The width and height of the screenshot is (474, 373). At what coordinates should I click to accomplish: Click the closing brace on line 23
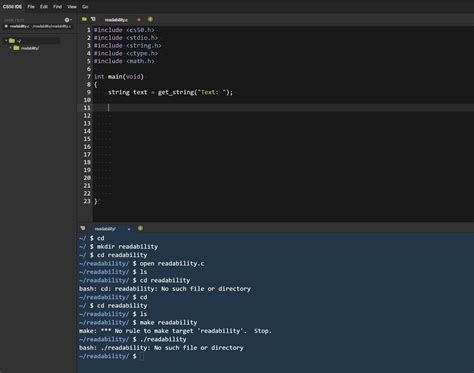[x=96, y=201]
